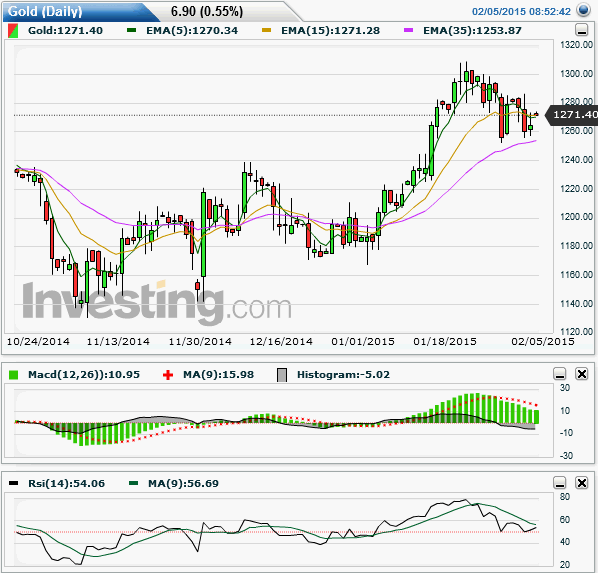Click the magenta EMA(35) color swatch

click(408, 30)
